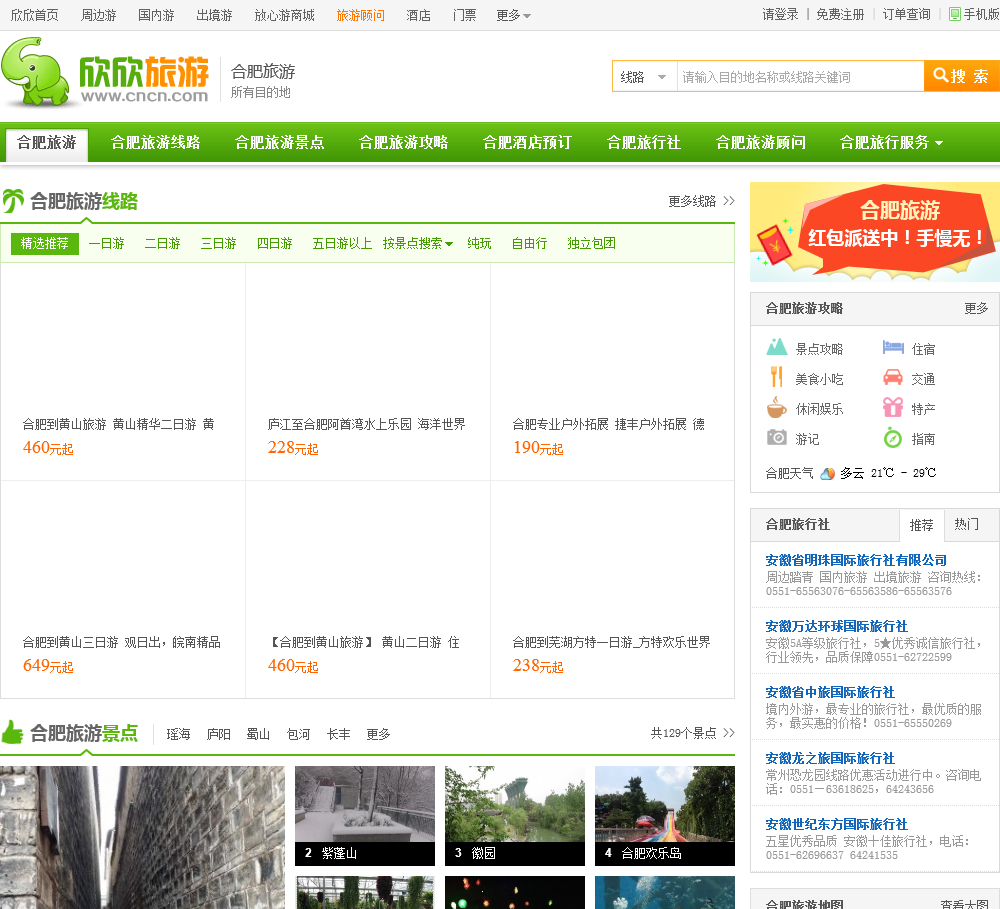Expand the 合肥旅行服务 dropdown

[x=891, y=142]
